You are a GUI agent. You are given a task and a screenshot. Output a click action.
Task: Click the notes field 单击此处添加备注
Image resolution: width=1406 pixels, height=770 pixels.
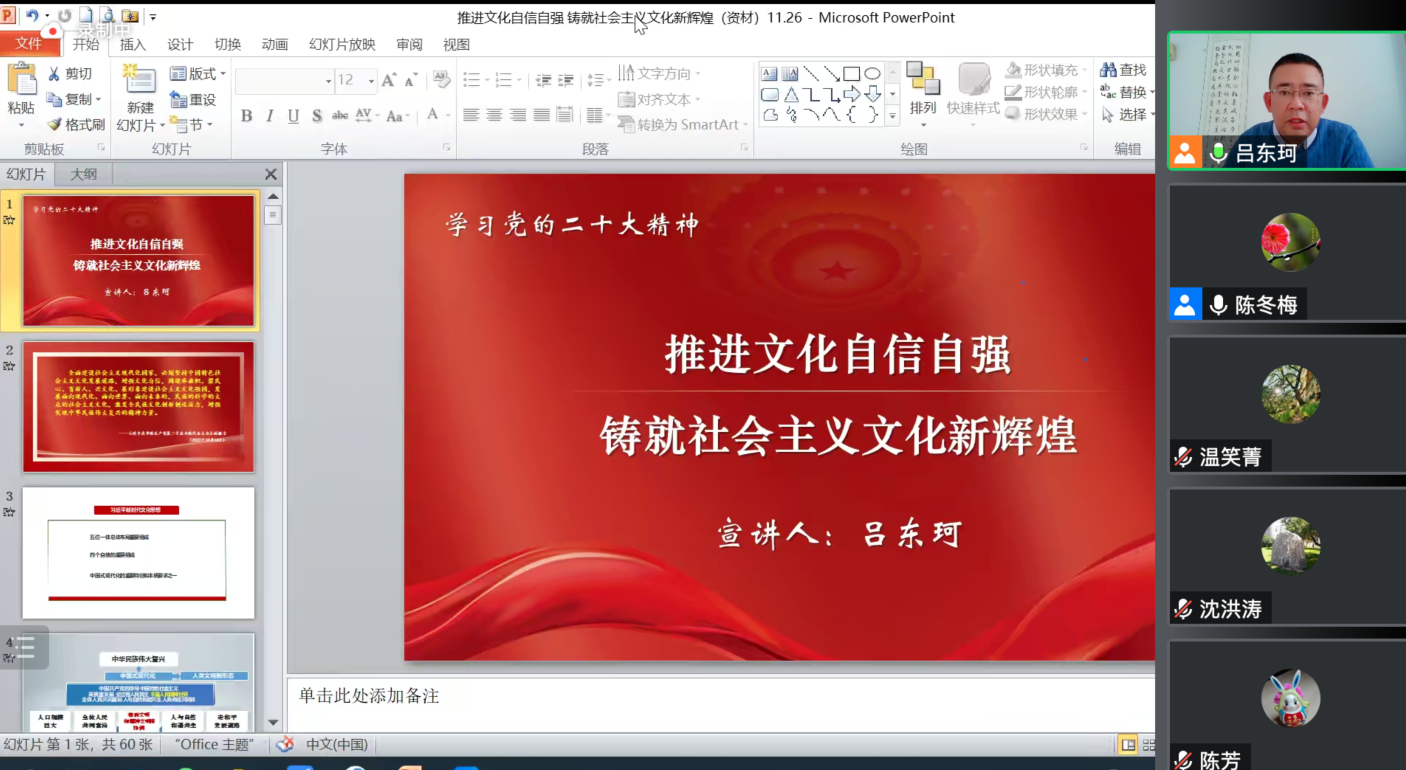point(720,704)
